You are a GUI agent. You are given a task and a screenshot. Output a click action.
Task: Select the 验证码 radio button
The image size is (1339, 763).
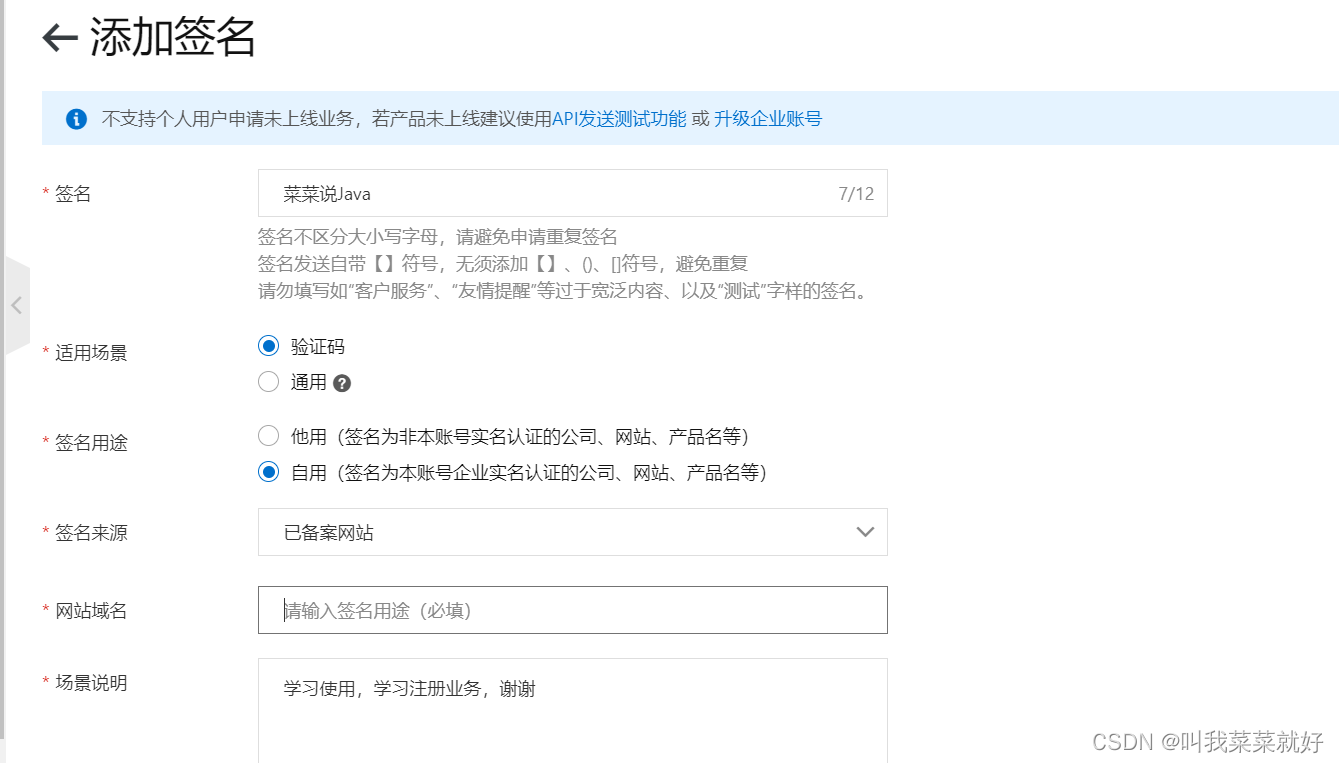(x=268, y=346)
